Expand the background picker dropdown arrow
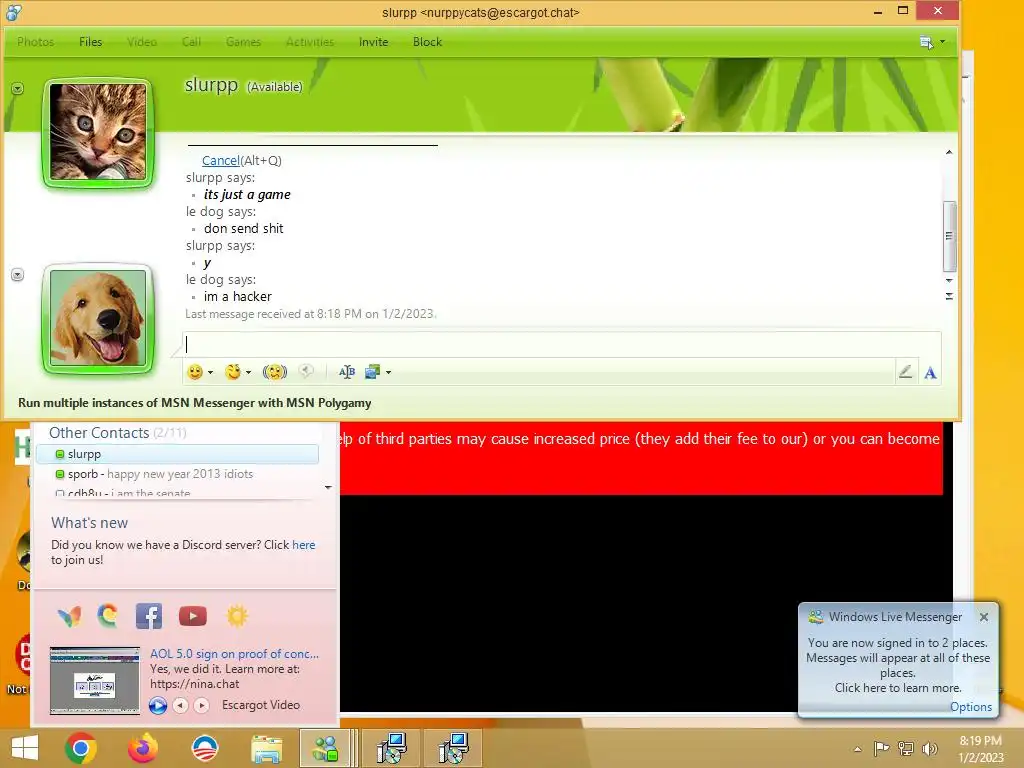This screenshot has height=768, width=1024. point(389,373)
